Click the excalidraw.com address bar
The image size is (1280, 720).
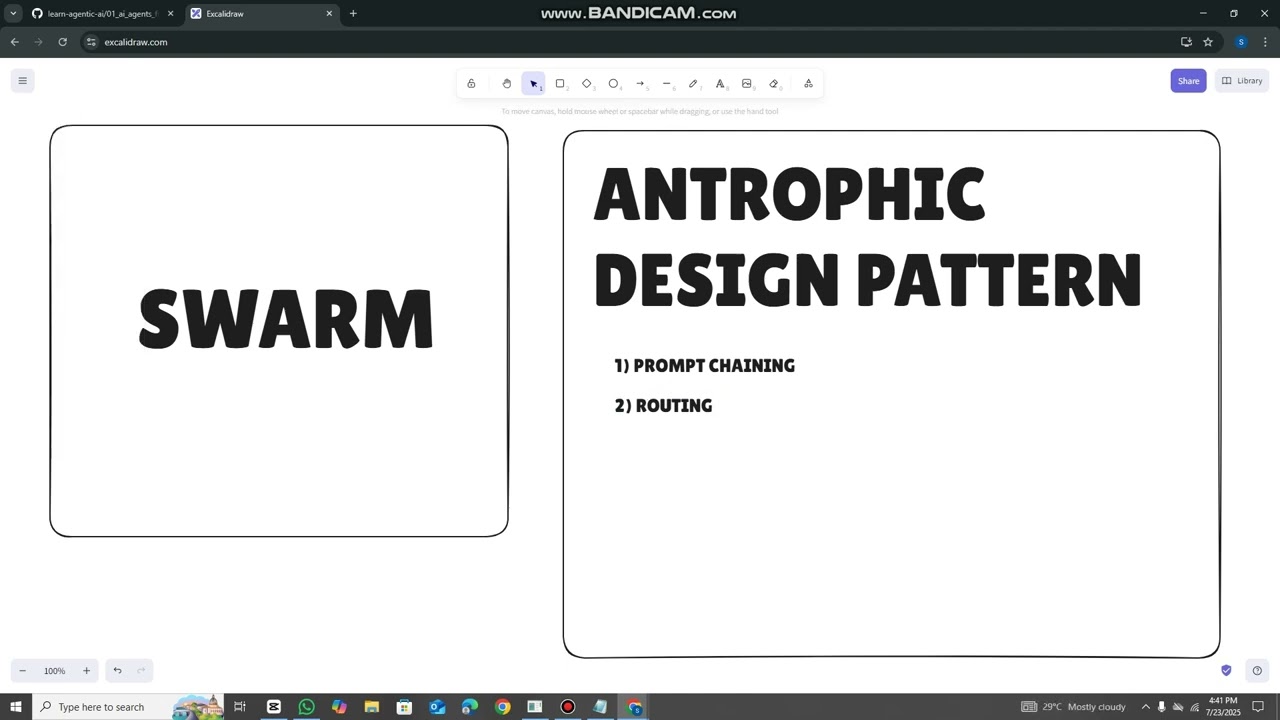(640, 42)
